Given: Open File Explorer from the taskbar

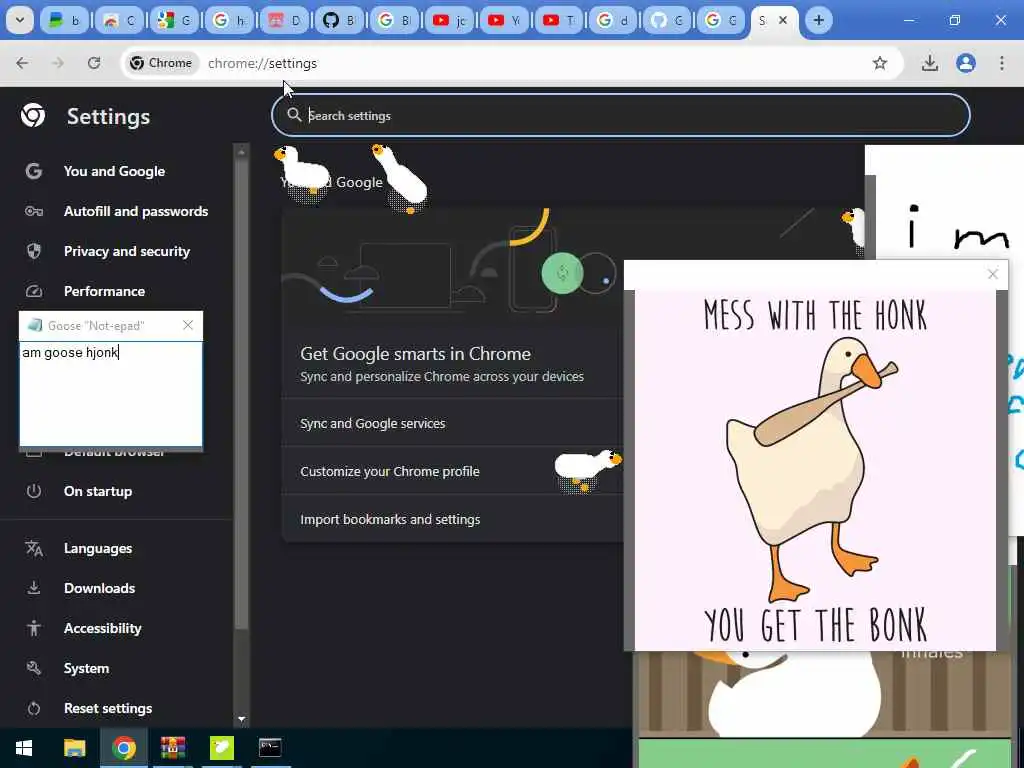Looking at the screenshot, I should pyautogui.click(x=74, y=748).
